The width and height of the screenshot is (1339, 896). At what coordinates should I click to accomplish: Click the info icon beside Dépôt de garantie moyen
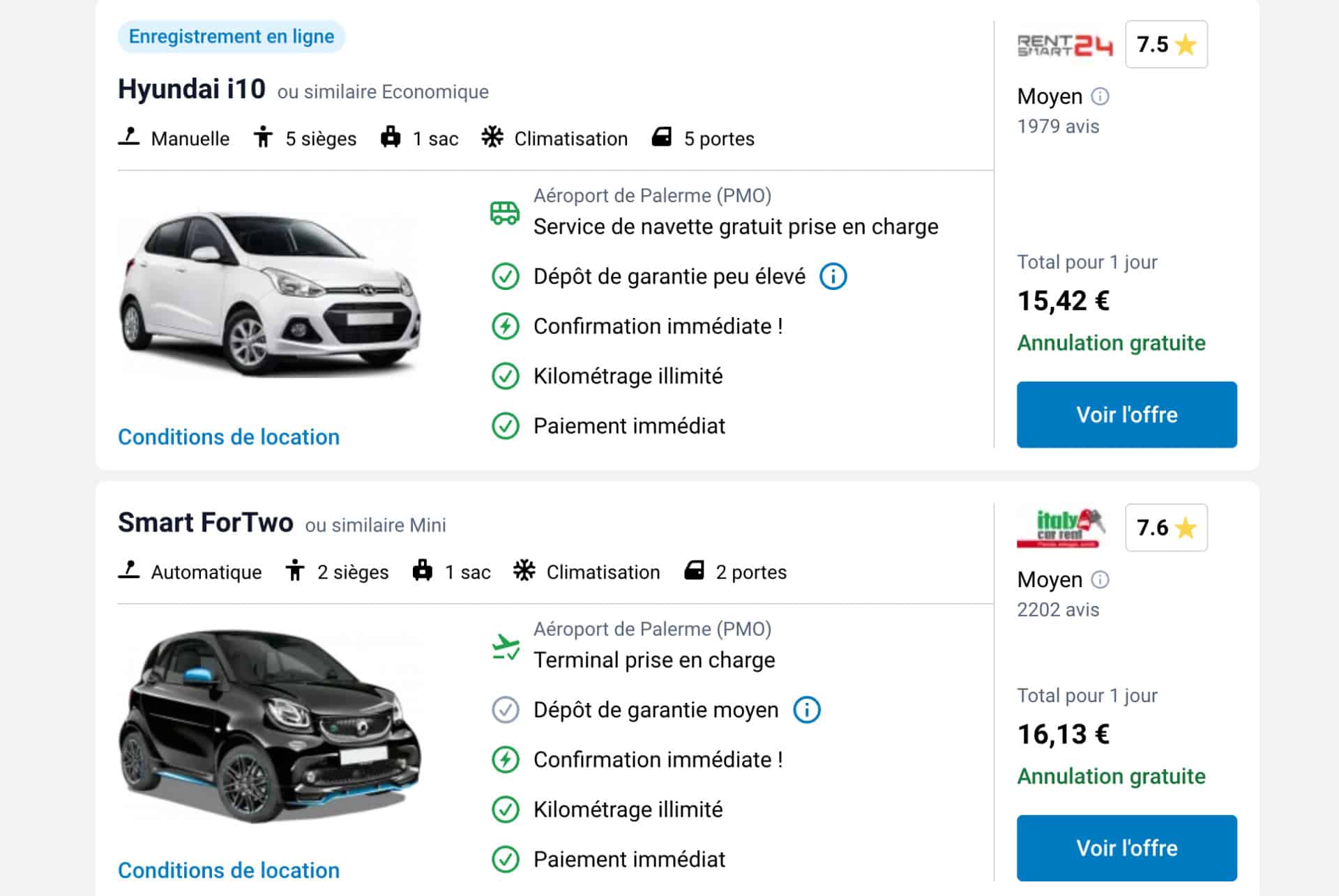click(x=807, y=710)
